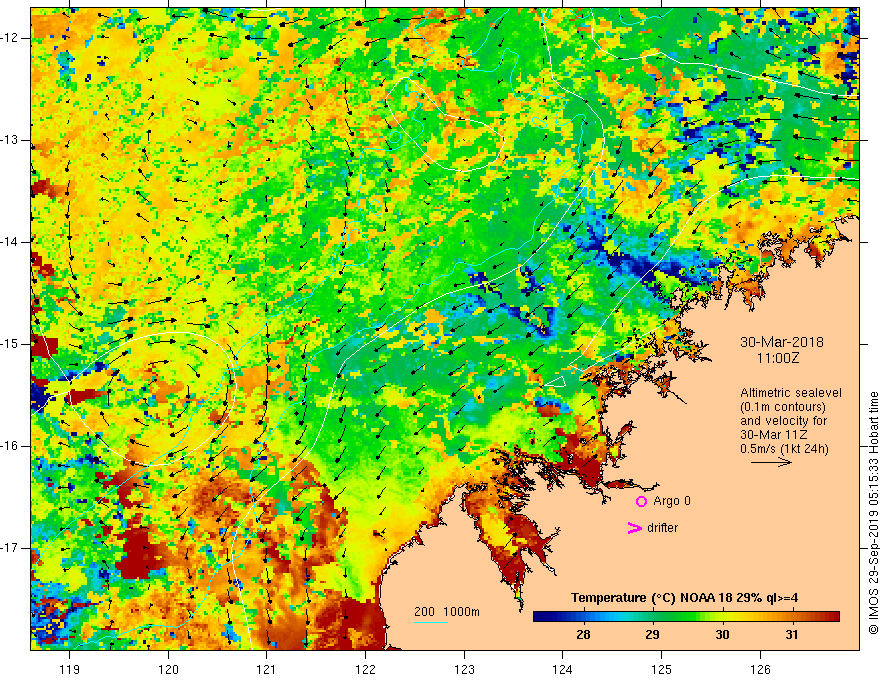Click the time label 11:00Z
Image resolution: width=880 pixels, height=680 pixels.
click(777, 358)
